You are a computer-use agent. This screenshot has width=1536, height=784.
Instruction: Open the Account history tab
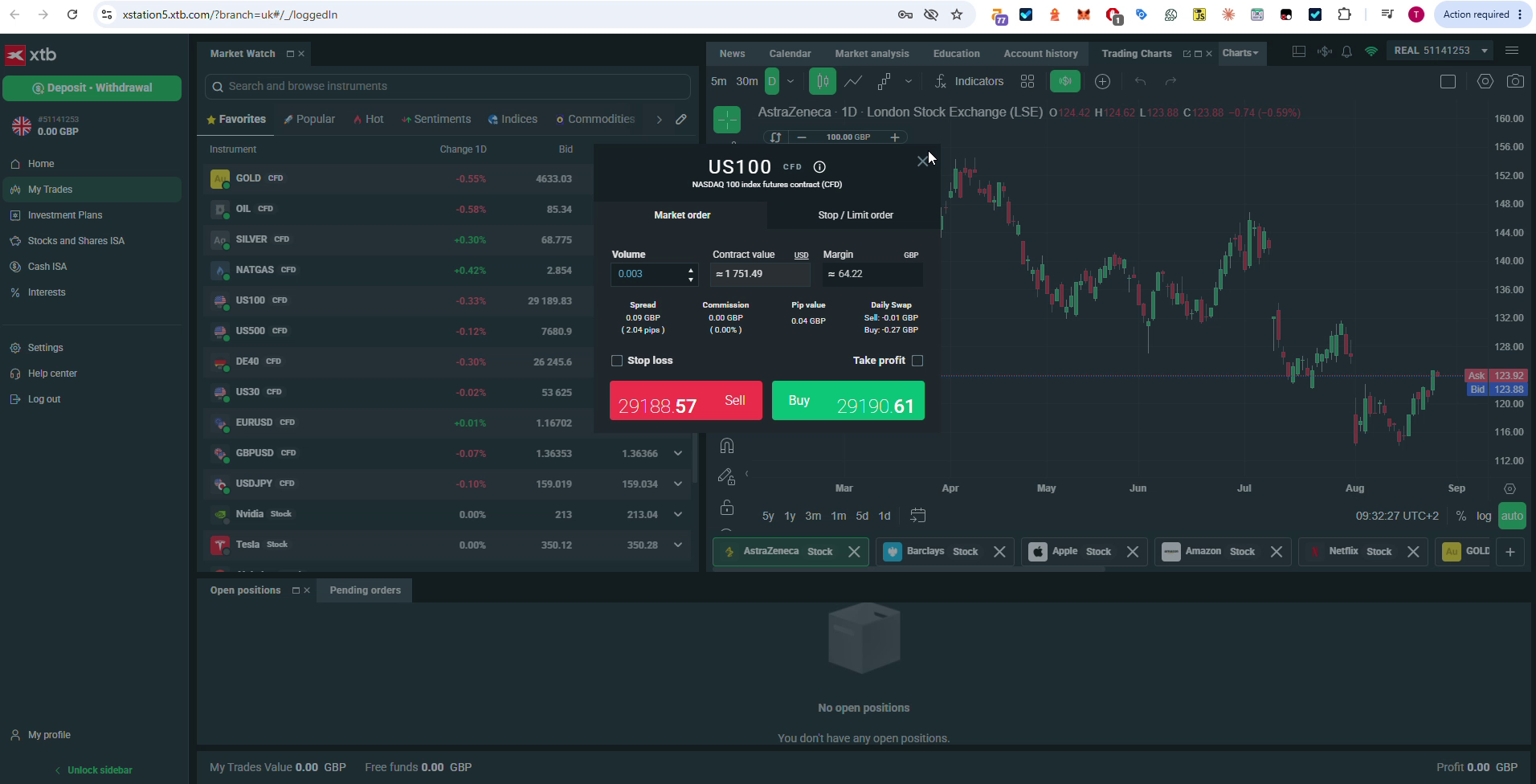[1040, 54]
